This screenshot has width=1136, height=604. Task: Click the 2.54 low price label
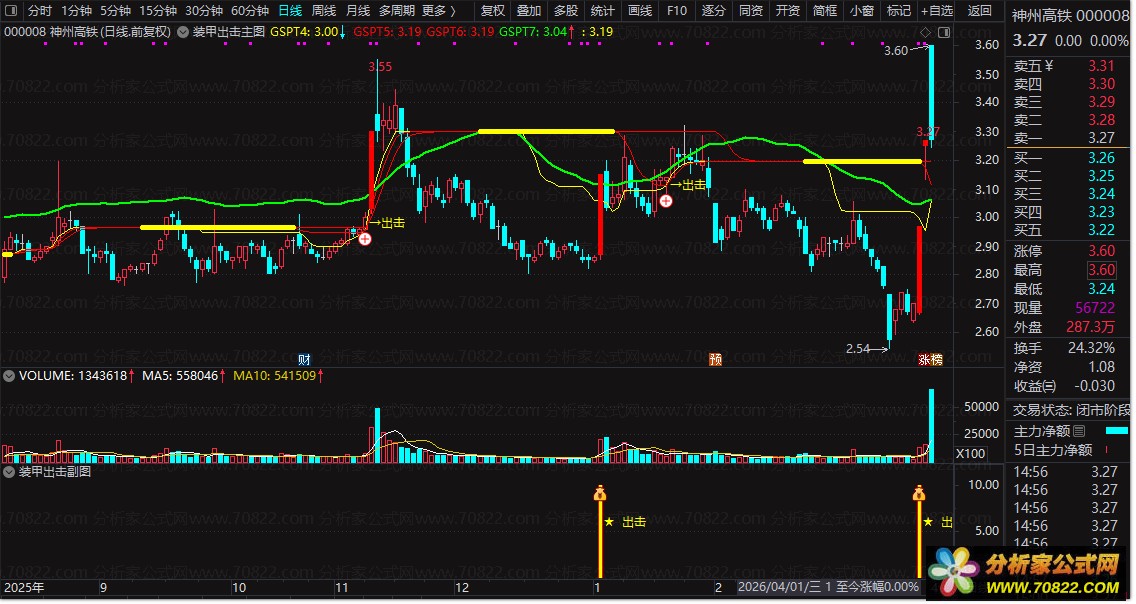click(x=858, y=348)
